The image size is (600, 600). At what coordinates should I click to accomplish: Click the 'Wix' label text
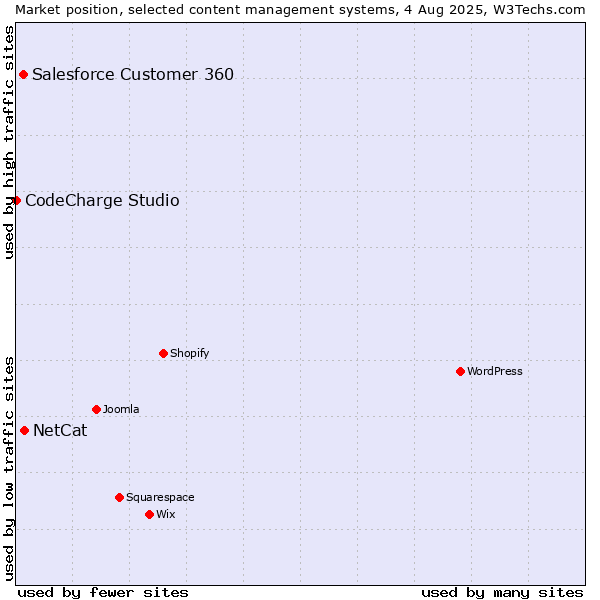[x=166, y=514]
